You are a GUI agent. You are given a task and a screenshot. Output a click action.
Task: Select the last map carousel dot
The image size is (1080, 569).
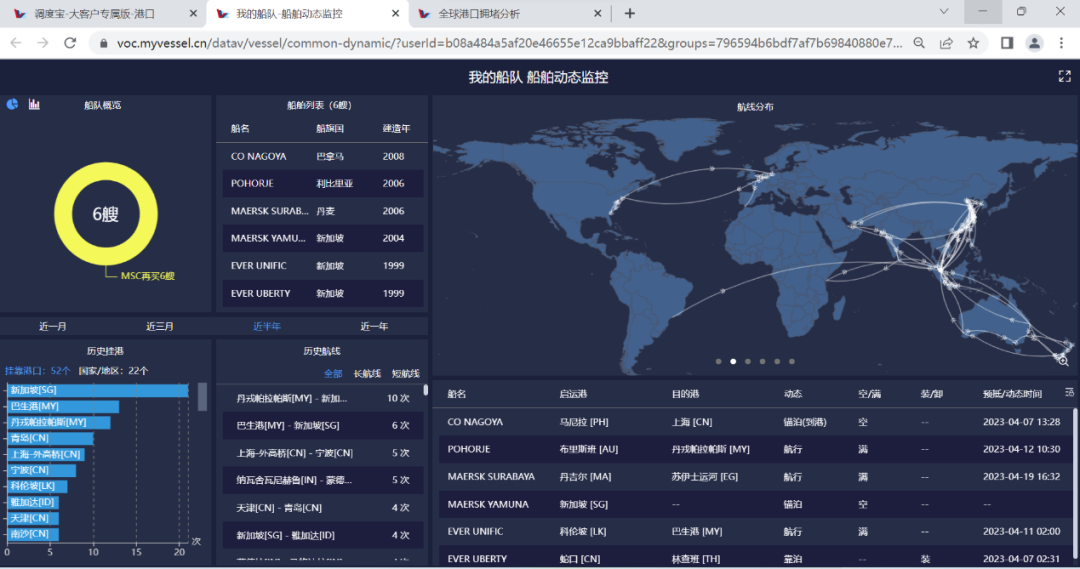point(791,361)
